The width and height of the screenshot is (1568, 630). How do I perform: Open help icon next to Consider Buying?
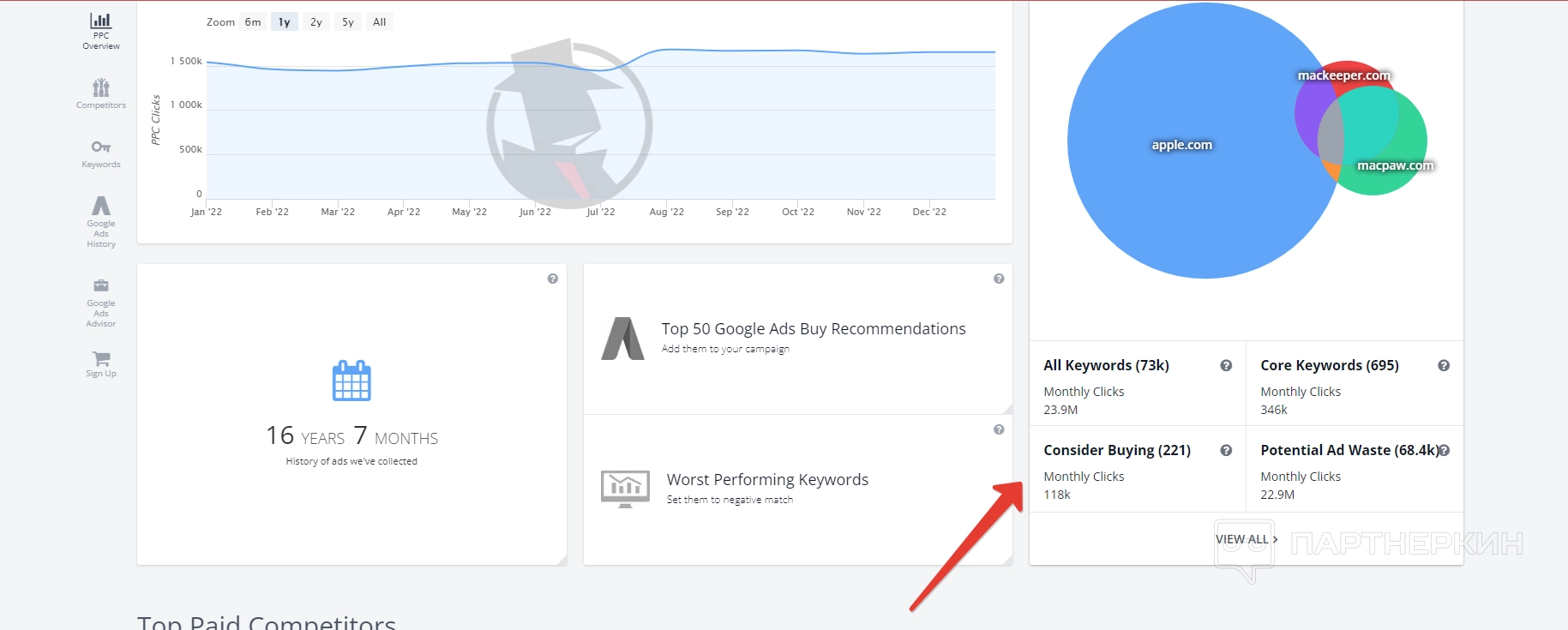[1226, 451]
